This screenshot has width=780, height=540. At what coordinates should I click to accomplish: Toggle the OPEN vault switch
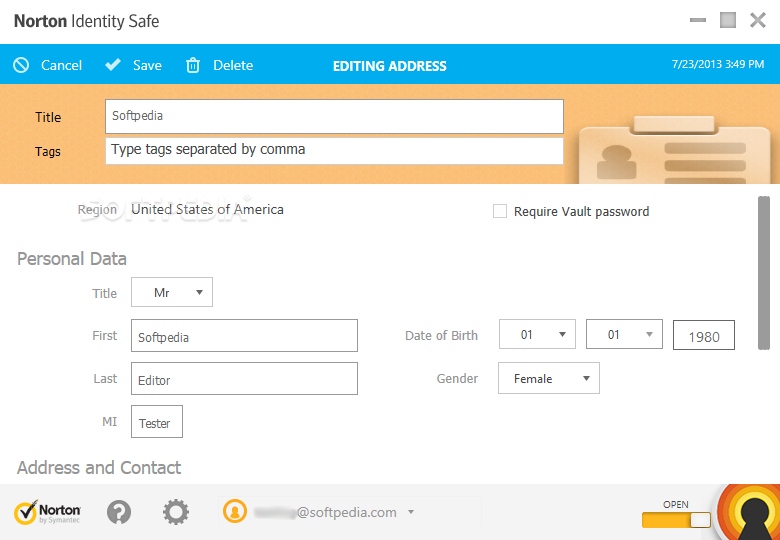[x=676, y=520]
